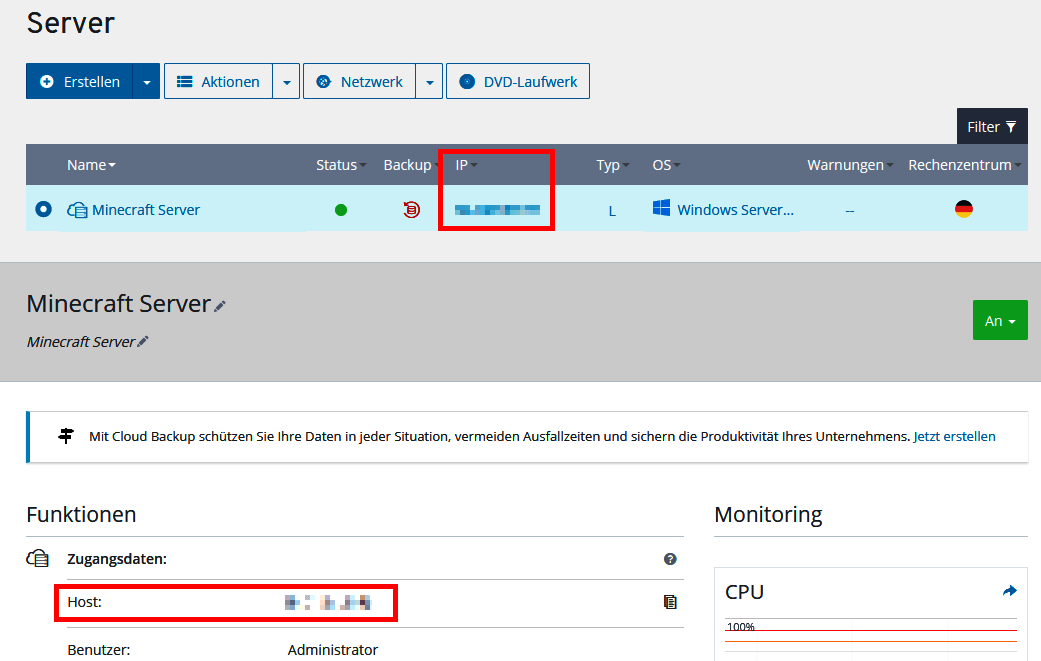Follow the Jetzt erstellen link
Screen dimensions: 1041x661
(x=954, y=437)
